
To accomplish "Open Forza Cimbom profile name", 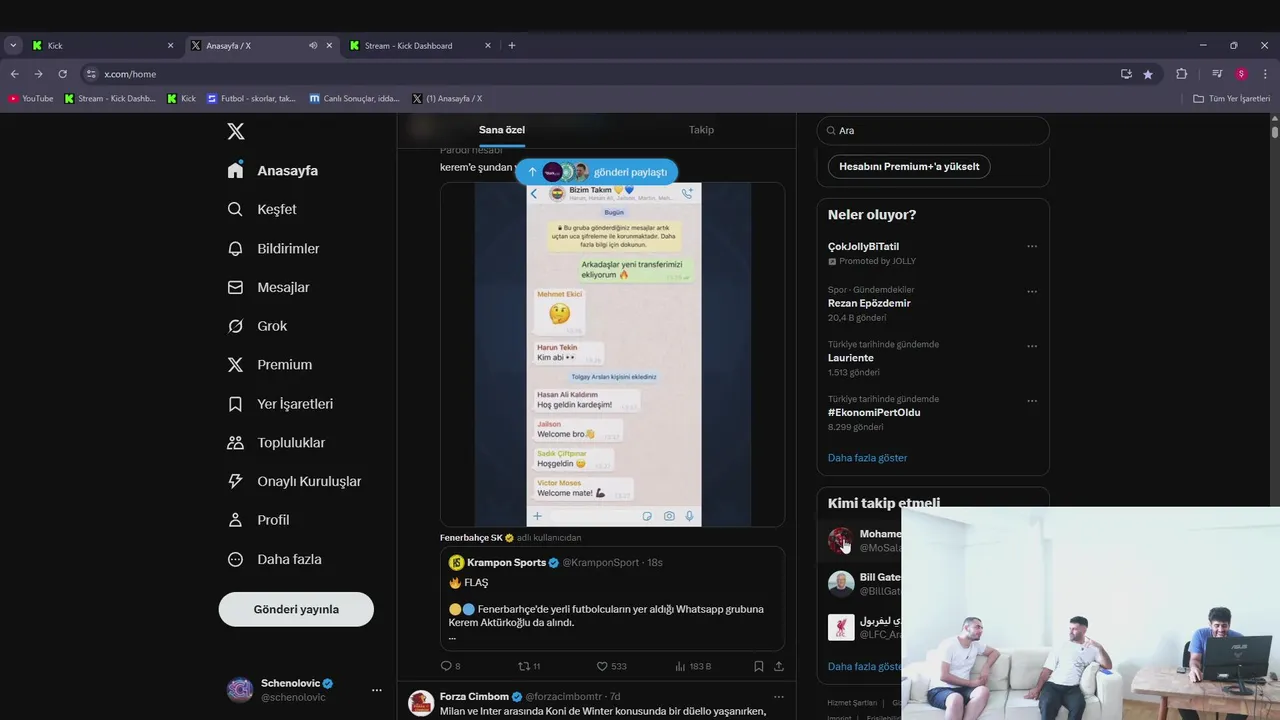I will [474, 697].
